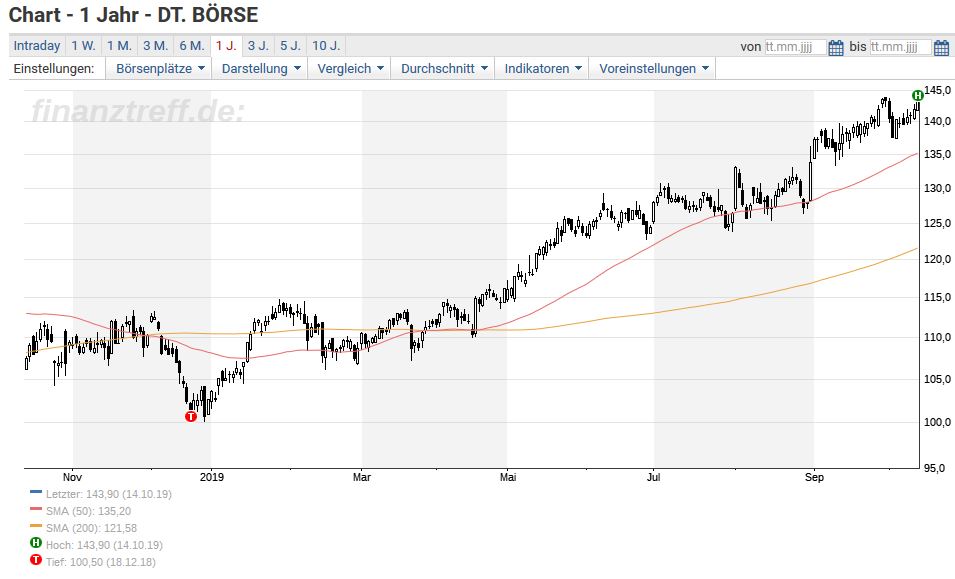Click the 'Chart - 1 Jahr - DT. BÖRSE' heading
Image resolution: width=955 pixels, height=579 pixels.
[x=133, y=15]
